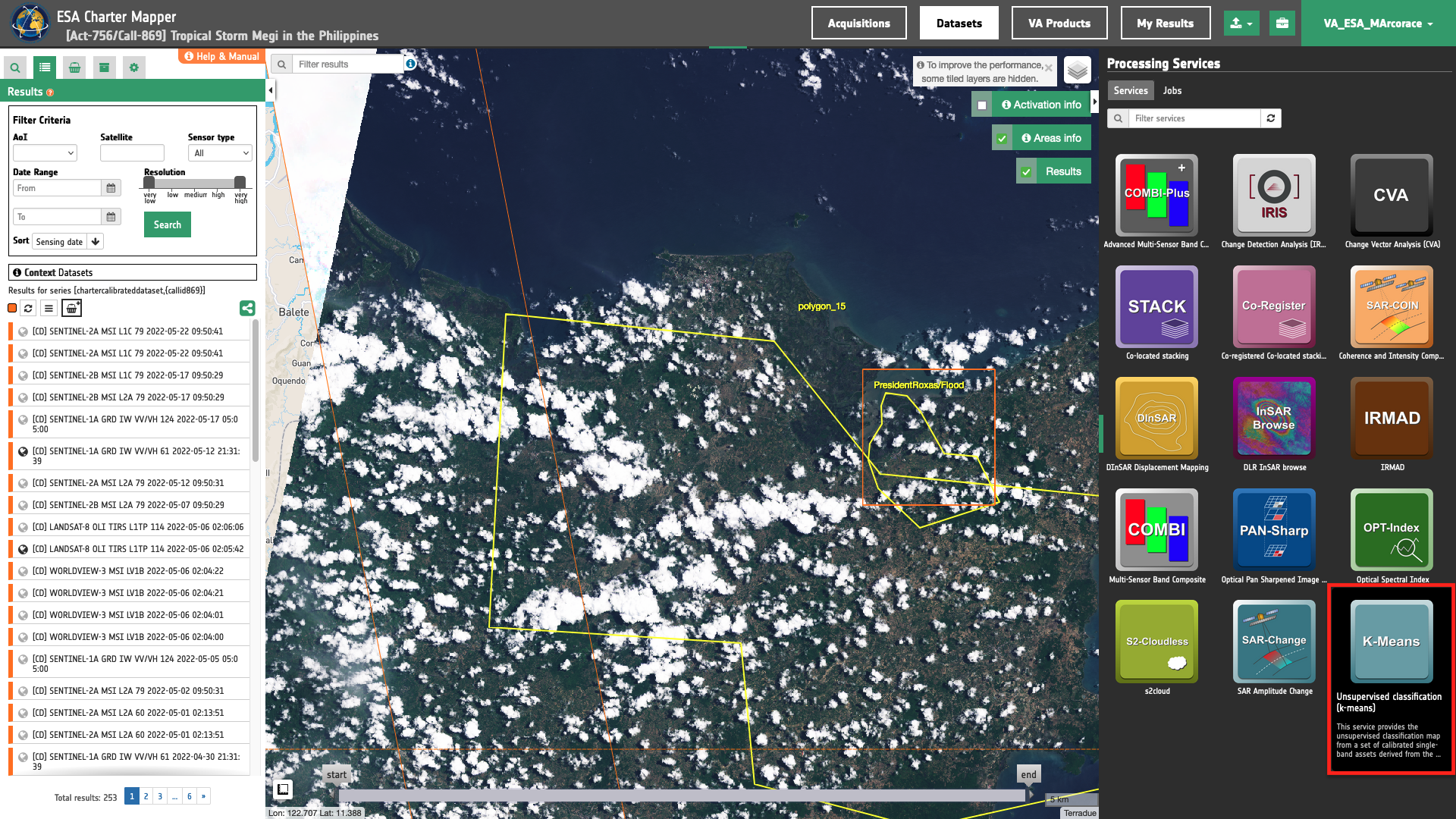Toggle globe for WORLDVIEW-3 2022-05-06 02:04:22

[24, 571]
